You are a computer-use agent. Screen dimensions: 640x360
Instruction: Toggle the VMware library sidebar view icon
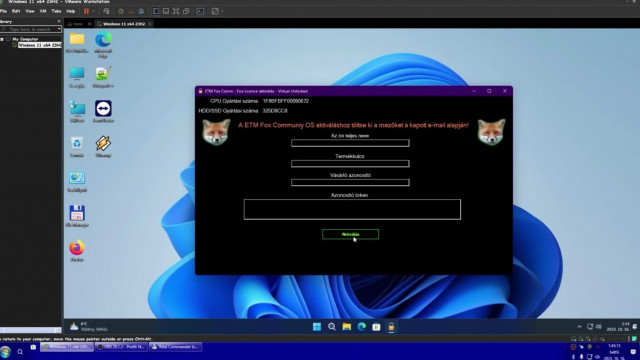click(x=156, y=11)
